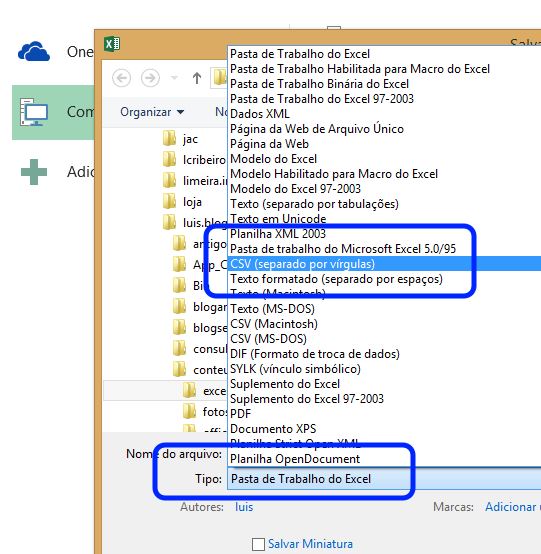Enable the Salvar Miniatura checkbox
Image resolution: width=541 pixels, height=554 pixels.
point(258,544)
